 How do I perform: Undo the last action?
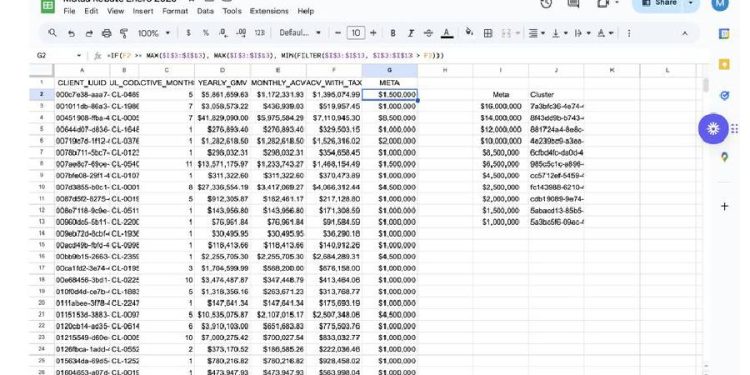point(71,33)
